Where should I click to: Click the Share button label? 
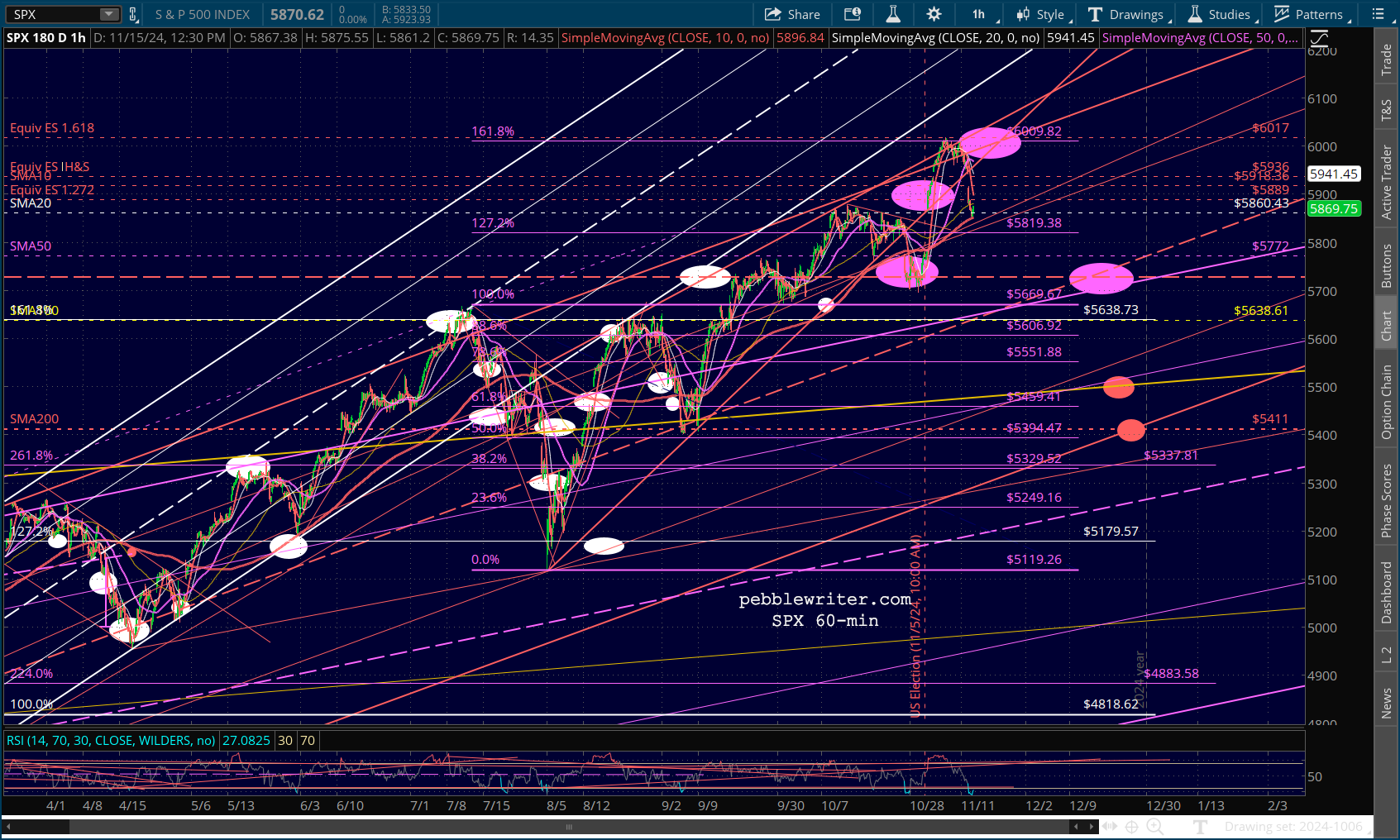(x=804, y=14)
